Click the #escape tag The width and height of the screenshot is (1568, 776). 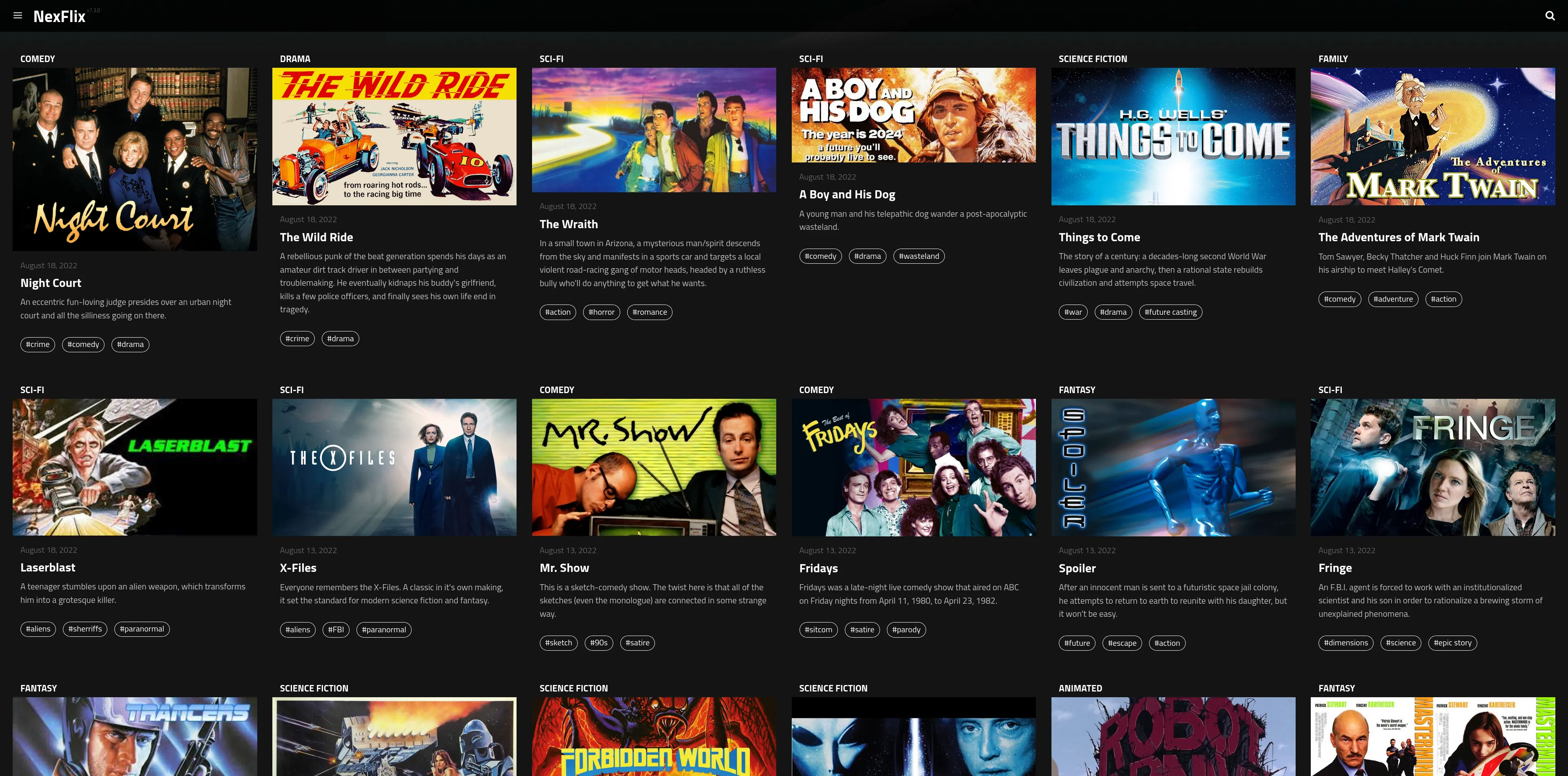click(1123, 643)
